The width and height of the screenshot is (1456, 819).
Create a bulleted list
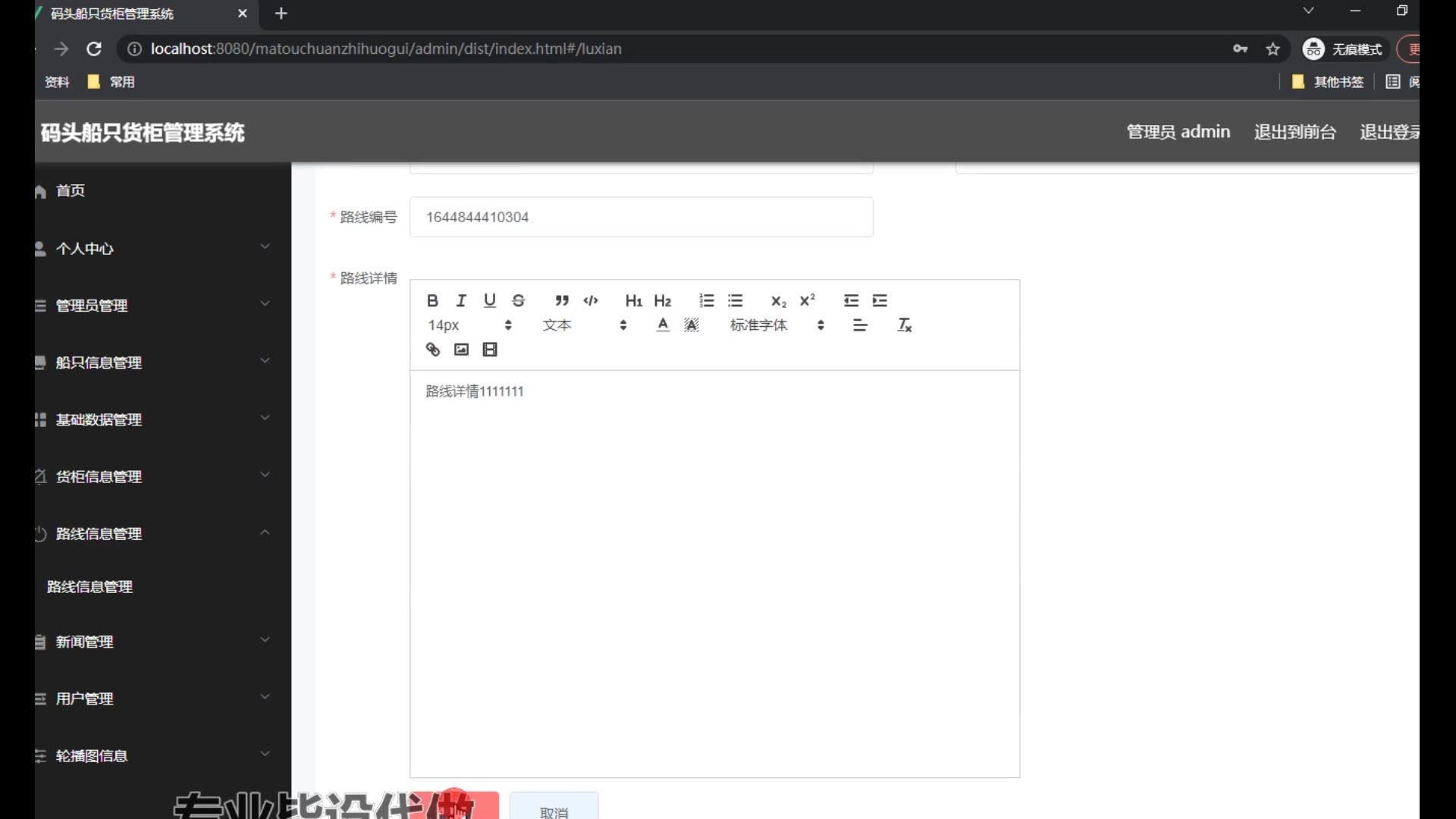[736, 301]
